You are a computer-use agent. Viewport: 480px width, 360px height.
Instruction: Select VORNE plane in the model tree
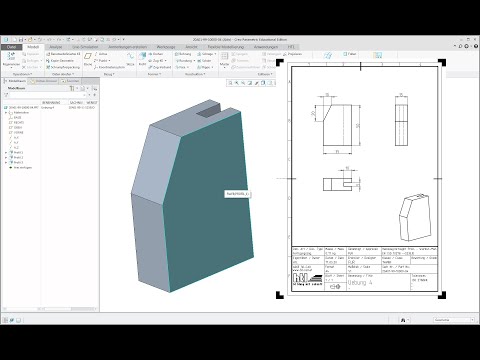pyautogui.click(x=16, y=133)
